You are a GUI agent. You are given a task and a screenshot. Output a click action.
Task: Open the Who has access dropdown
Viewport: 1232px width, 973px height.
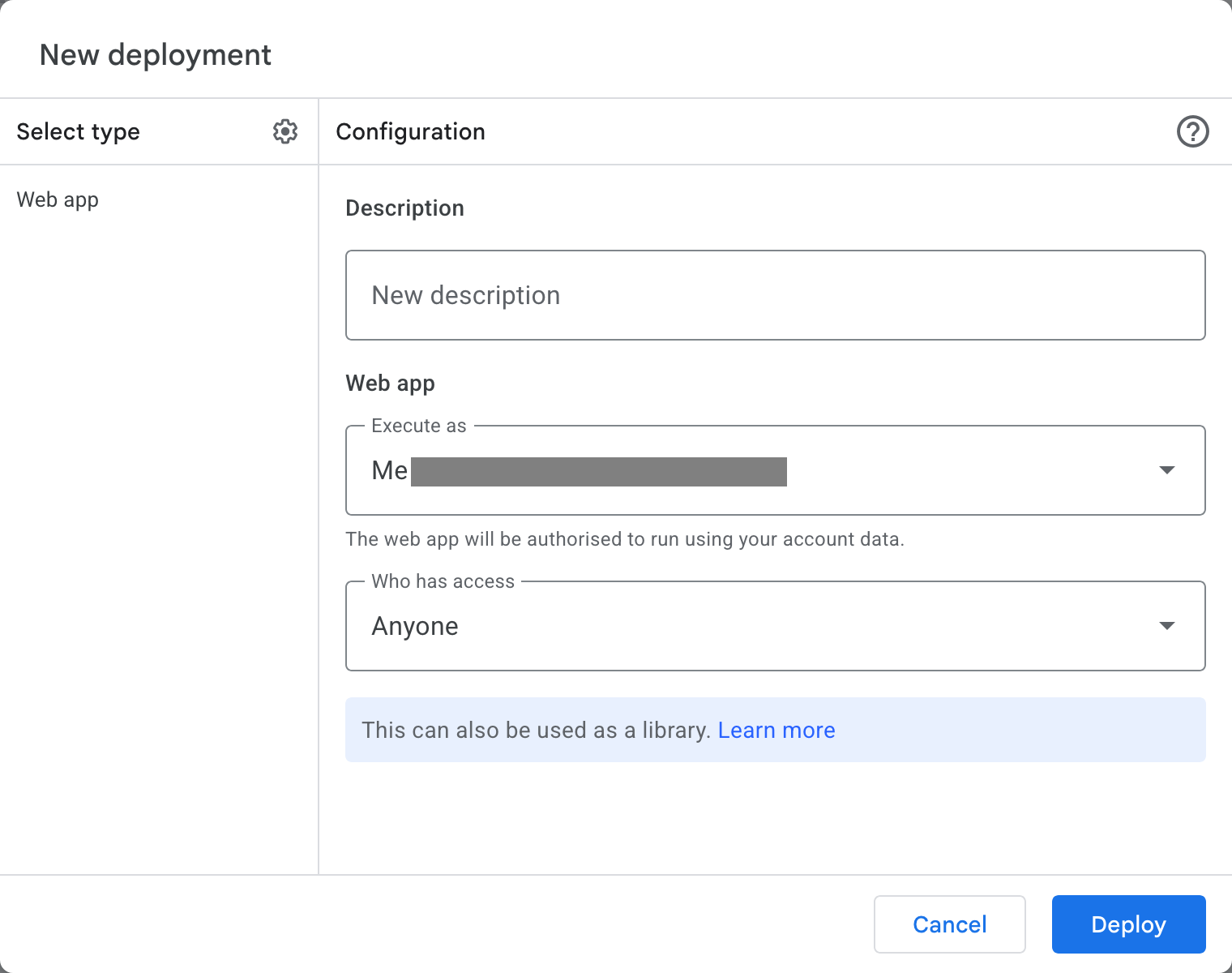coord(775,626)
